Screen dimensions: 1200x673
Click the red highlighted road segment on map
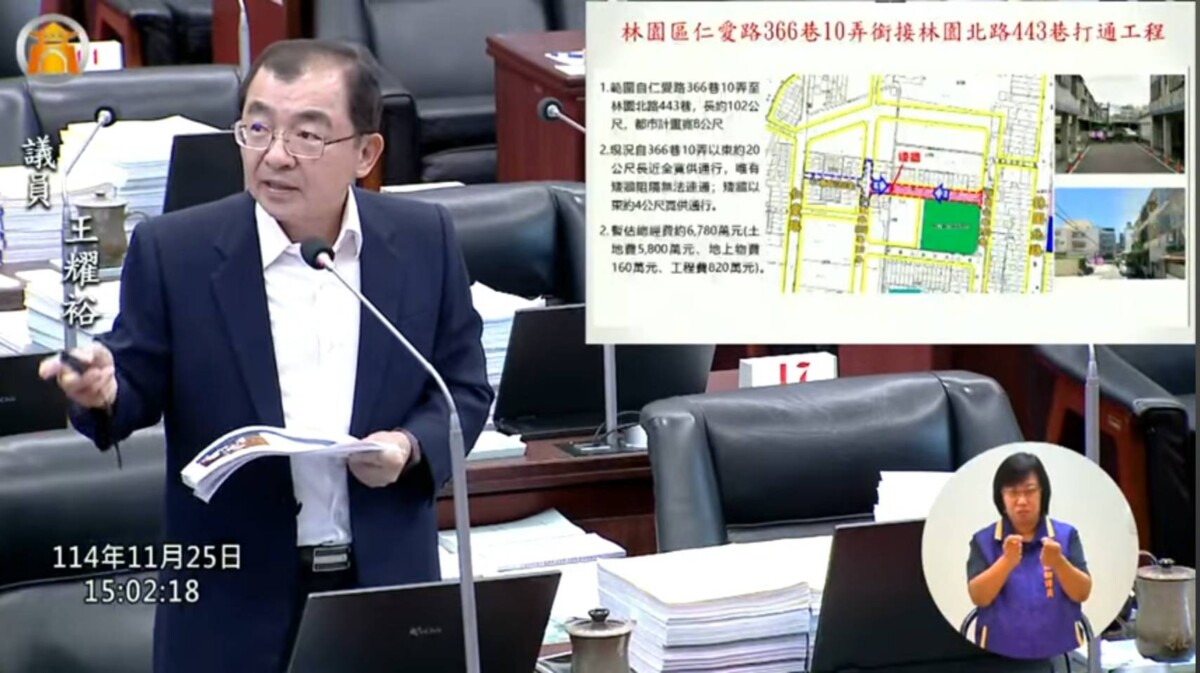pos(933,193)
